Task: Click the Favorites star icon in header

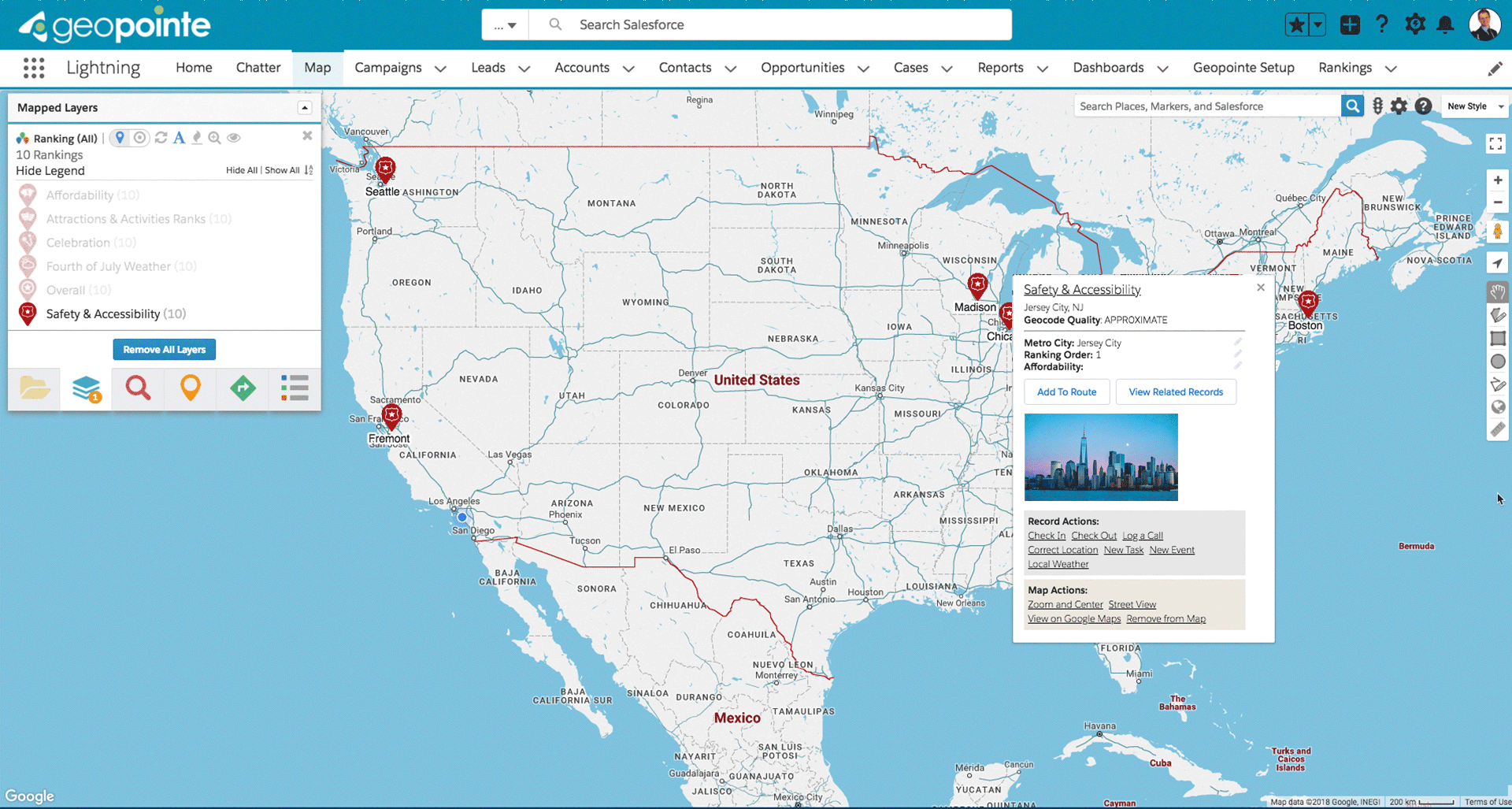Action: coord(1296,24)
